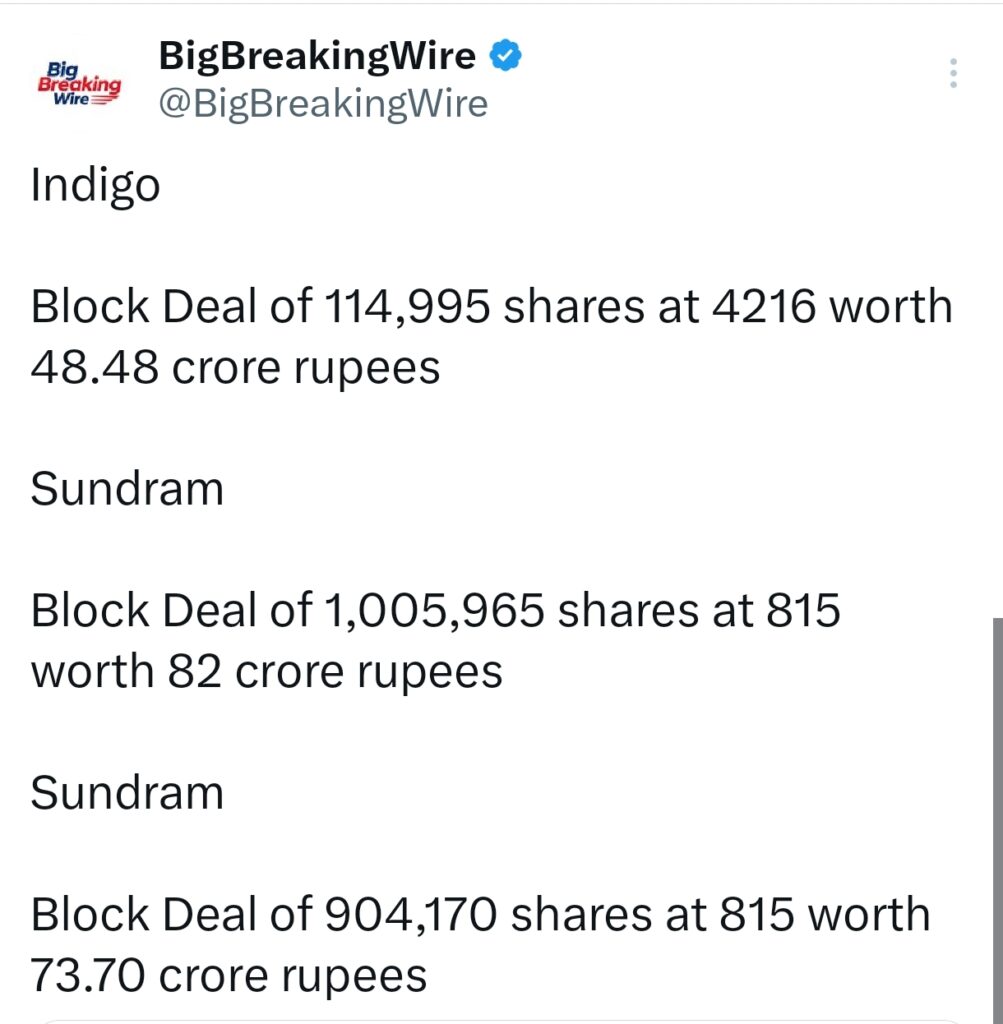Select the first Sundram text line
This screenshot has height=1024, width=1003.
pyautogui.click(x=126, y=488)
